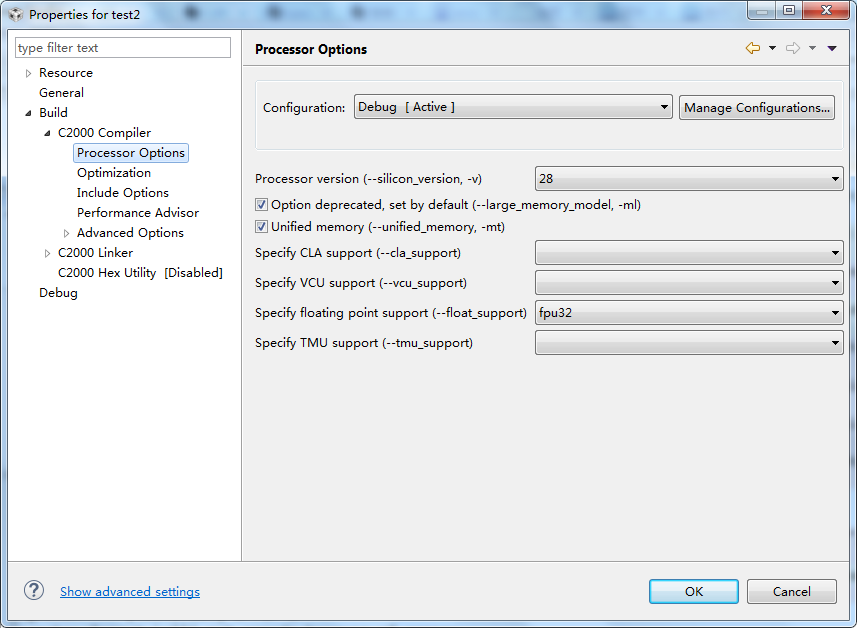Screen dimensions: 857x628
Task: Click the type filter text field
Action: 122,48
